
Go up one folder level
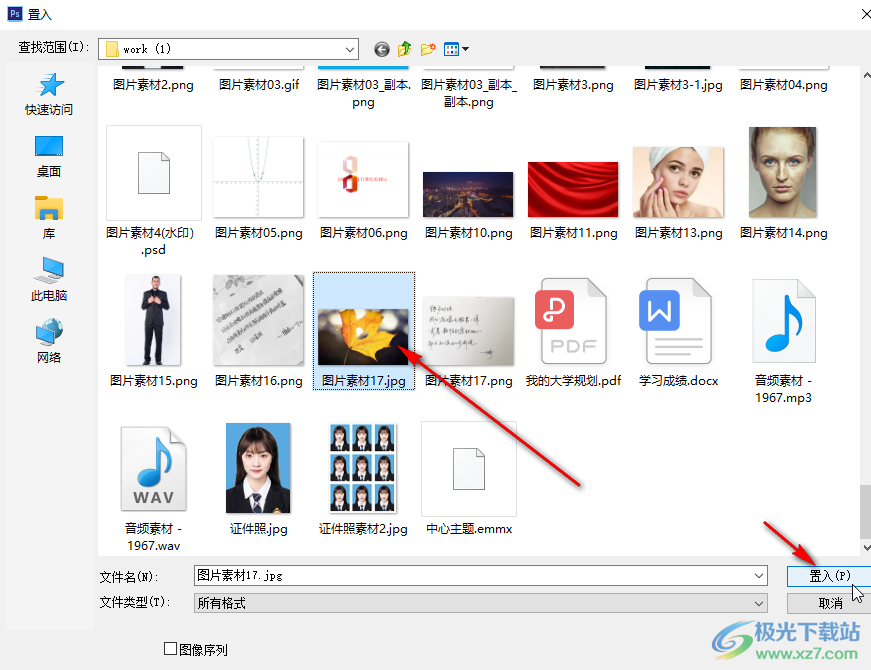(404, 49)
